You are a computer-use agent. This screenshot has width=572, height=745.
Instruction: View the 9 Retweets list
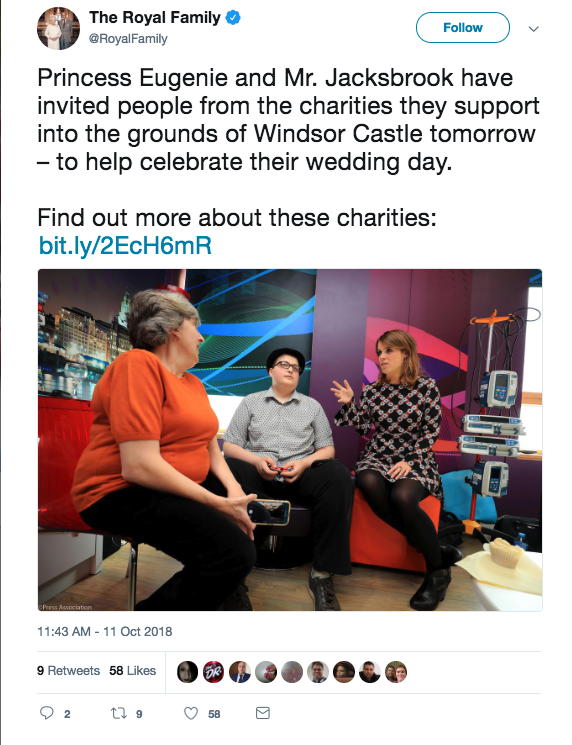pyautogui.click(x=68, y=670)
